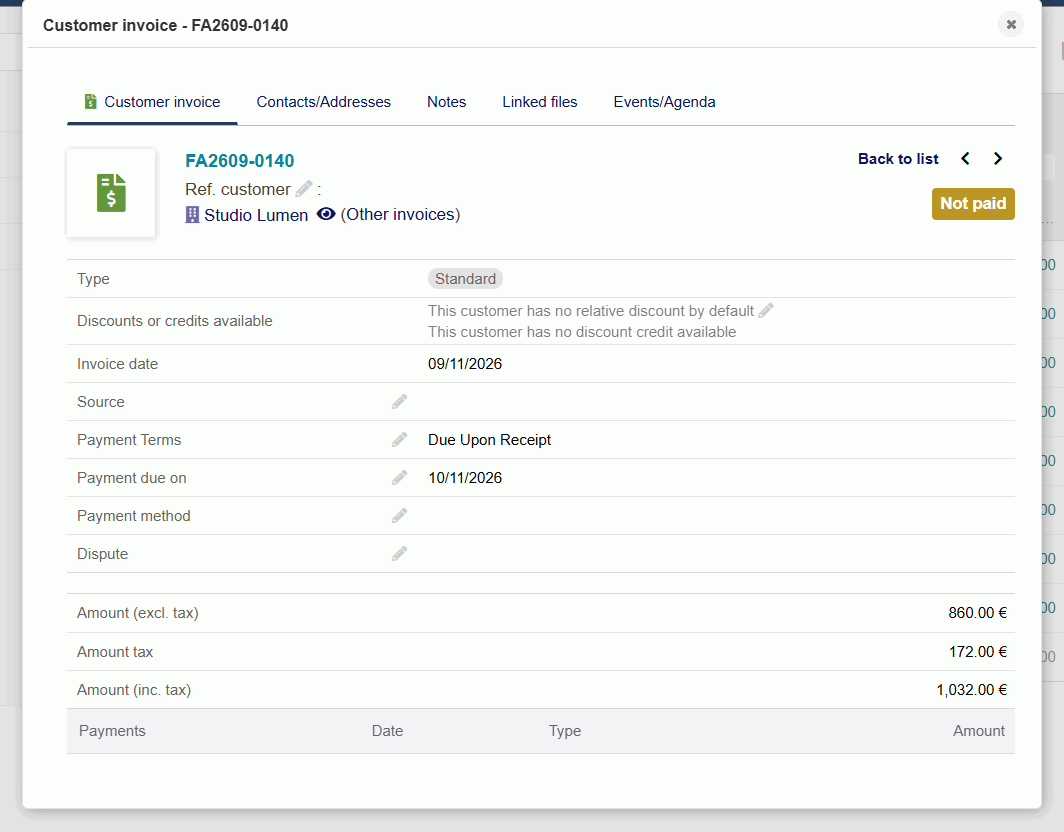Edit the Ref. customer pencil icon

coord(304,189)
